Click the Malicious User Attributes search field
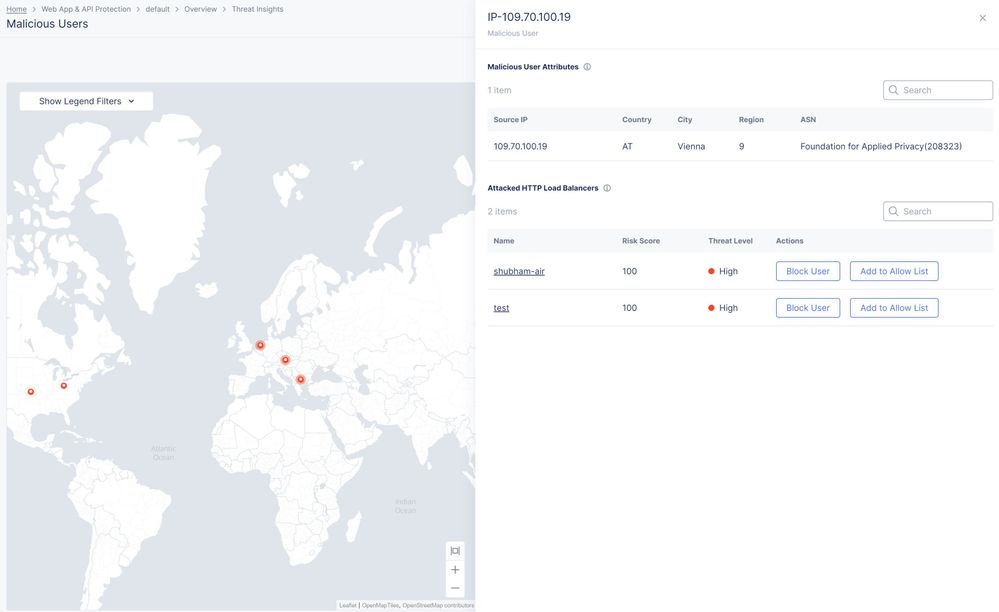Image resolution: width=999 pixels, height=612 pixels. click(945, 90)
